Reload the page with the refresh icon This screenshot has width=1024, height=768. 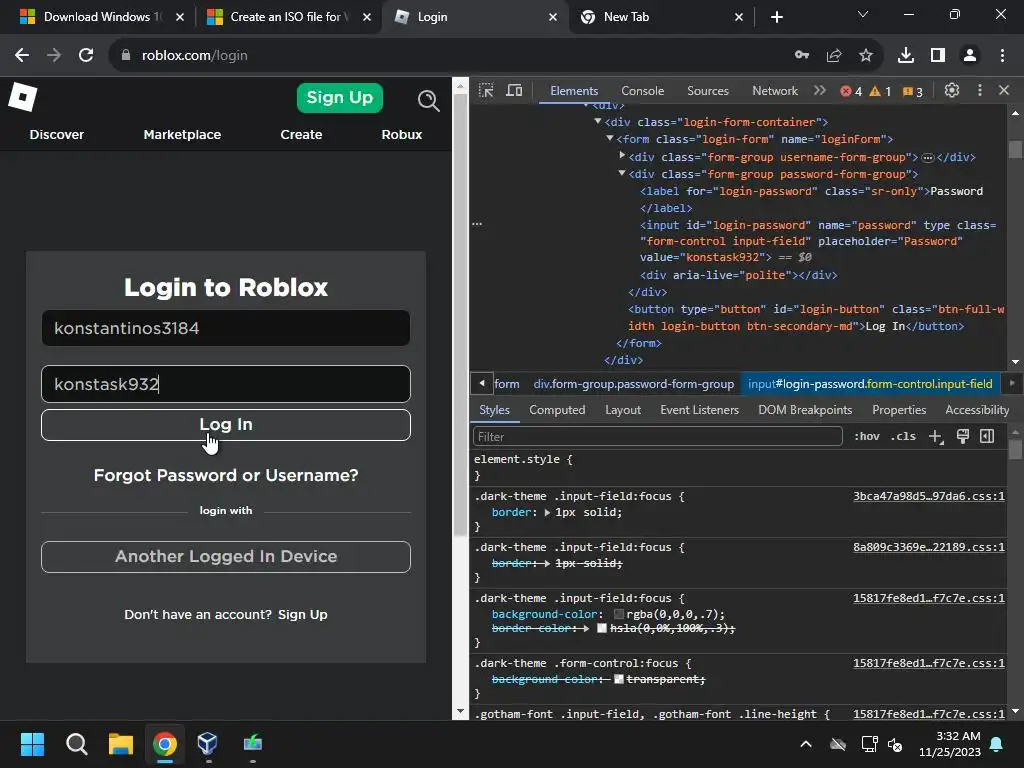[x=86, y=56]
